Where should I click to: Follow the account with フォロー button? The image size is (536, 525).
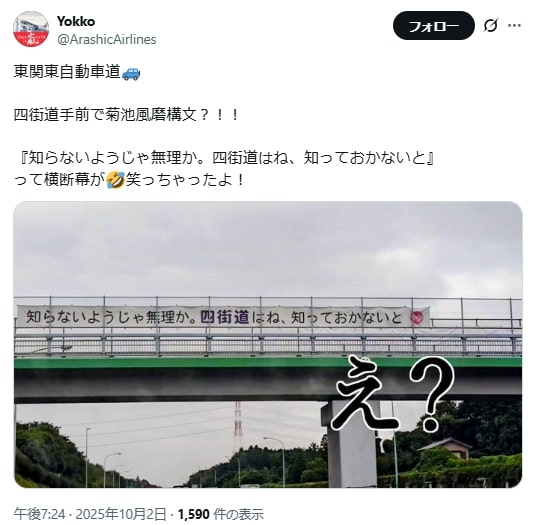tap(433, 26)
